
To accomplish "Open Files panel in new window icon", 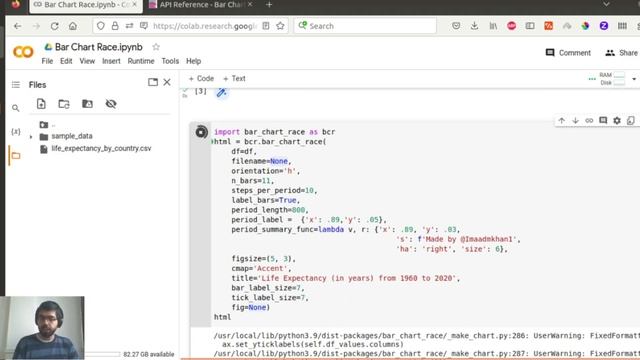I will tap(153, 82).
